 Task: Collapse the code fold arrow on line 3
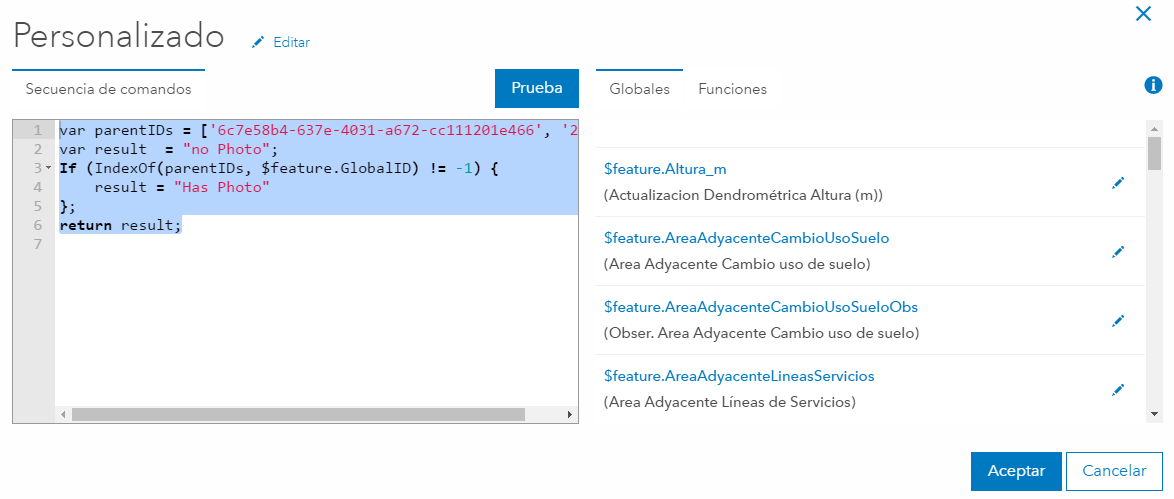click(x=49, y=167)
